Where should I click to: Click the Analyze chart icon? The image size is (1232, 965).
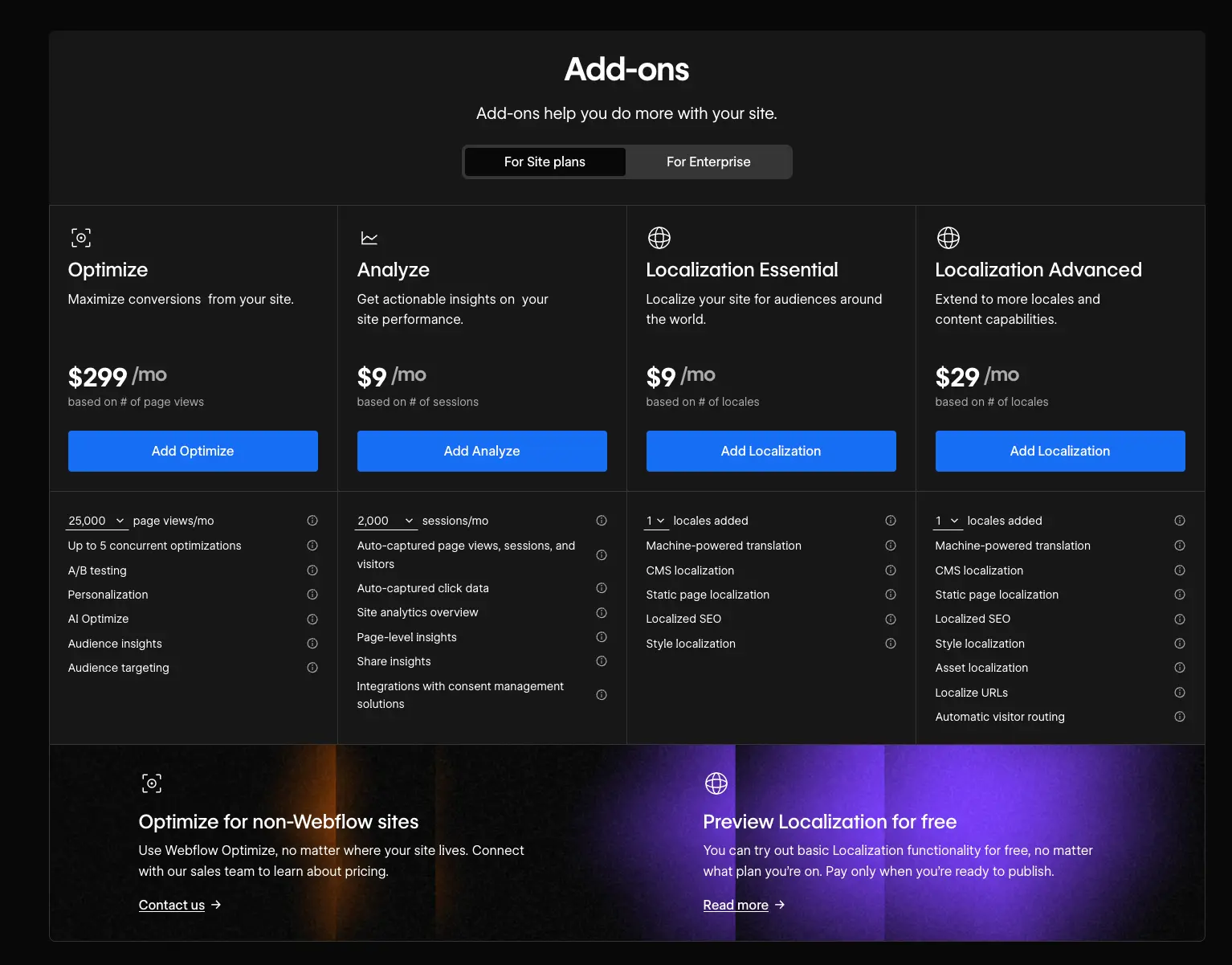click(369, 238)
